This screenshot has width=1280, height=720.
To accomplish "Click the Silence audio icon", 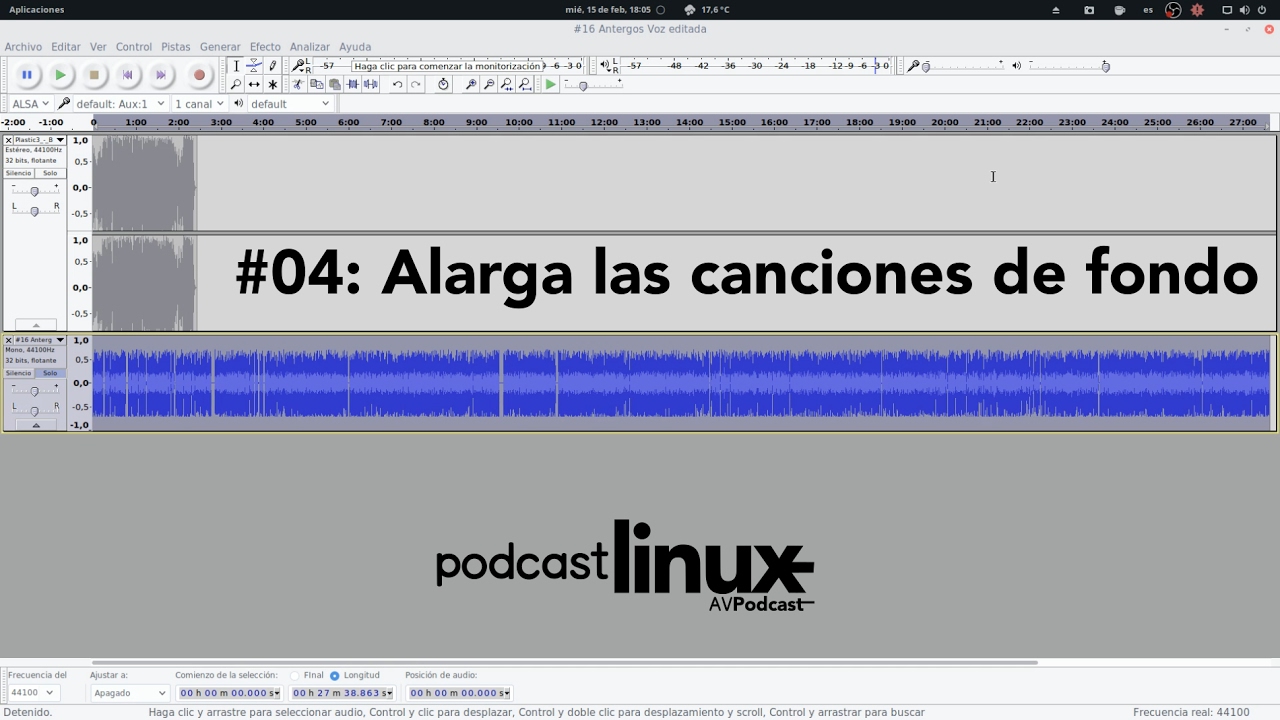I will click(x=370, y=85).
